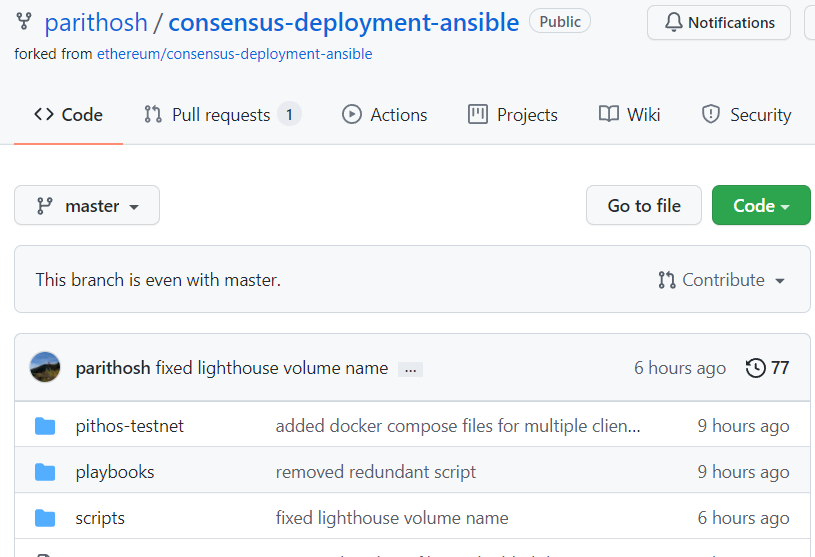Click the pithos-testnet folder icon

45,426
